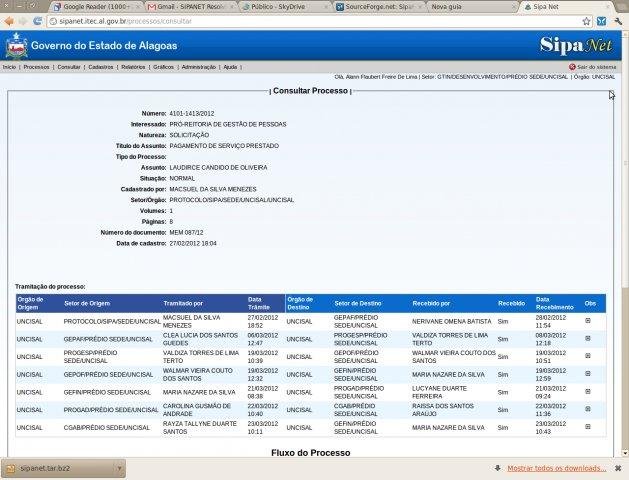Click process number 4101-1413/2012
Image resolution: width=629 pixels, height=480 pixels.
(192, 113)
